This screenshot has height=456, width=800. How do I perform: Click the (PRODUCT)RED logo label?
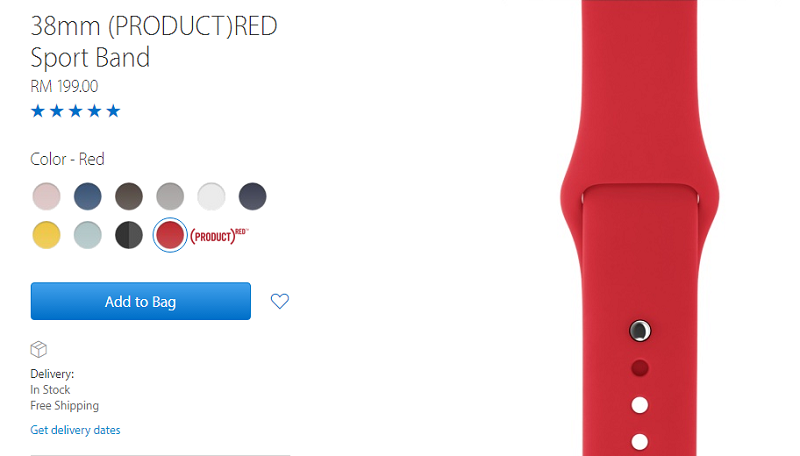(x=219, y=236)
